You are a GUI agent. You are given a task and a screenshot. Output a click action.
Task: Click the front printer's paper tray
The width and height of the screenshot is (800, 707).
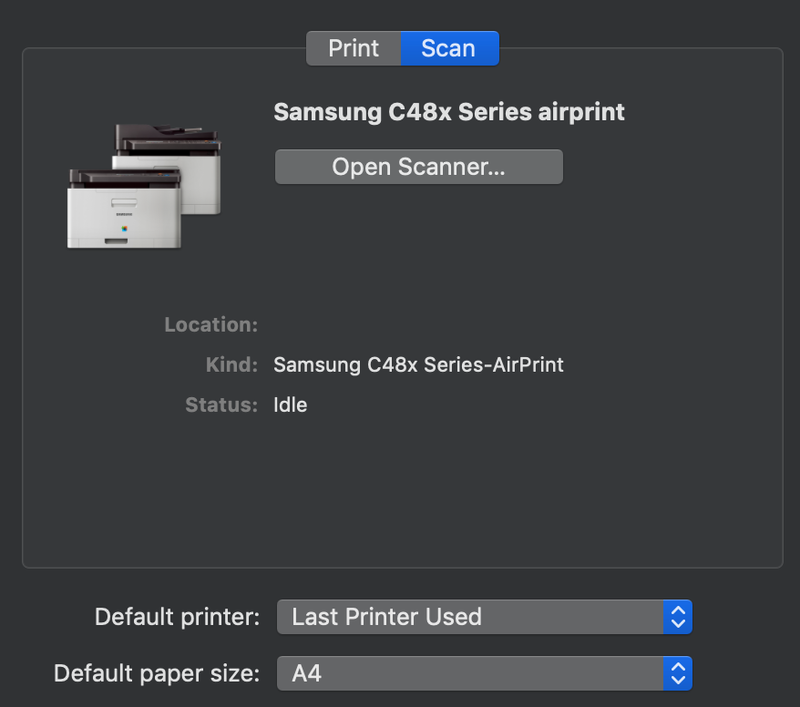[x=124, y=237]
